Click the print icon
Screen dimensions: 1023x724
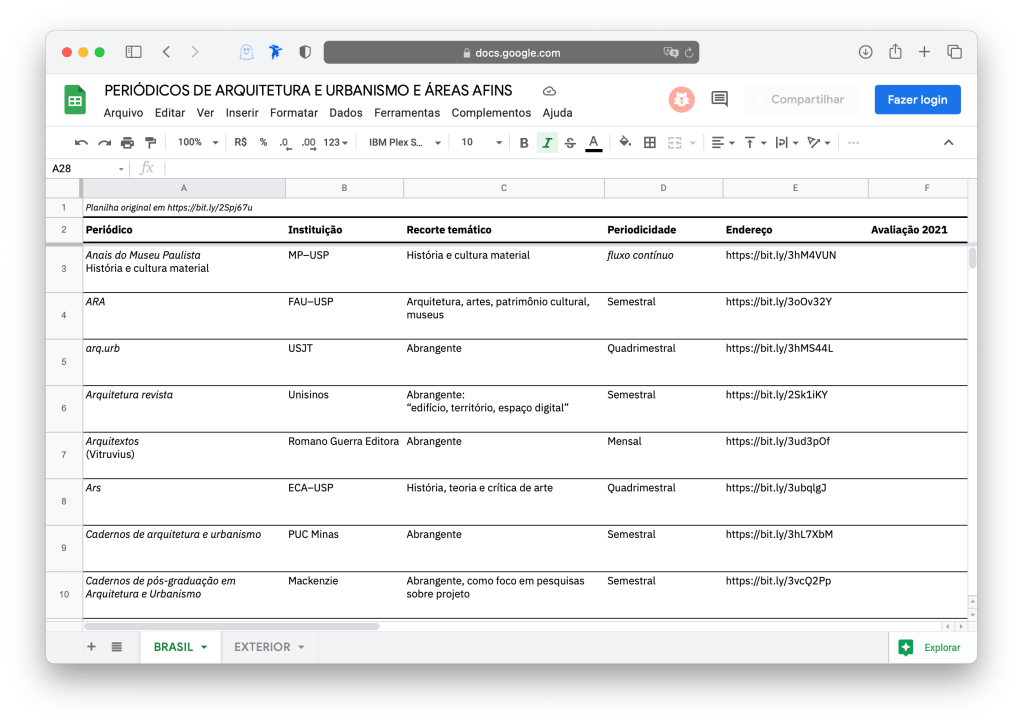(127, 143)
